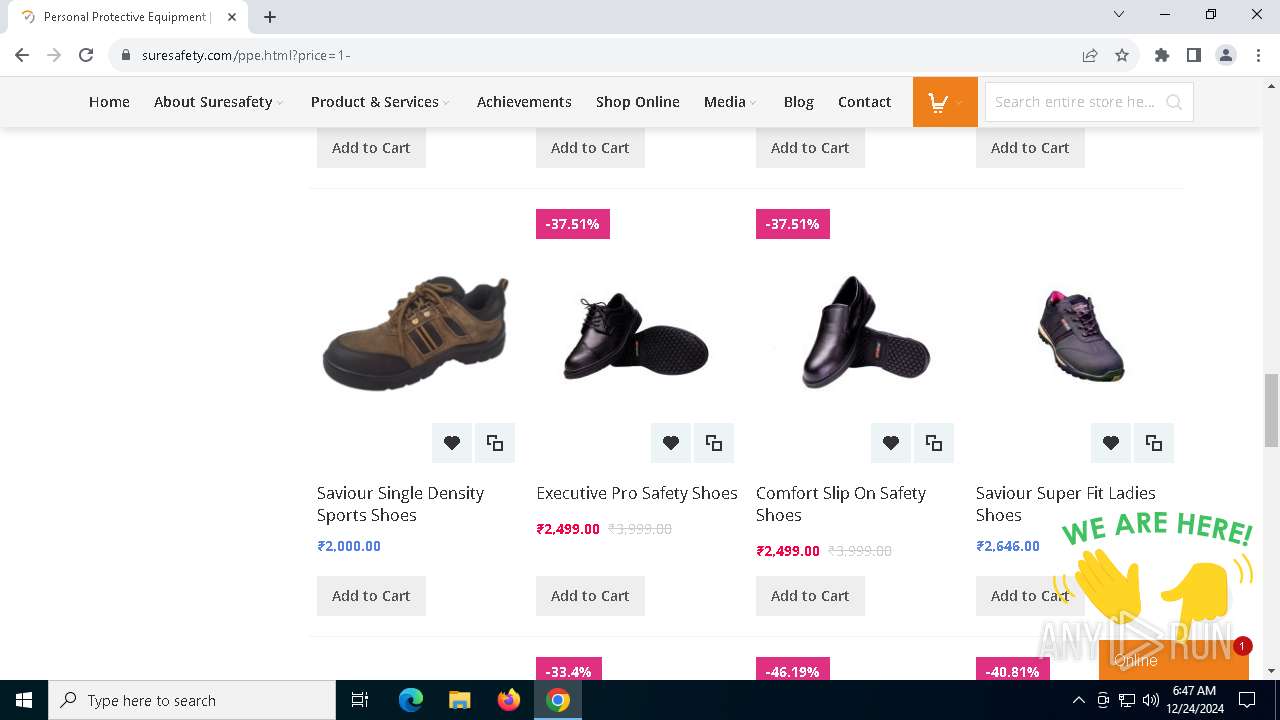1280x720 pixels.
Task: Click the page vertical scrollbar thumb
Action: pyautogui.click(x=1271, y=410)
